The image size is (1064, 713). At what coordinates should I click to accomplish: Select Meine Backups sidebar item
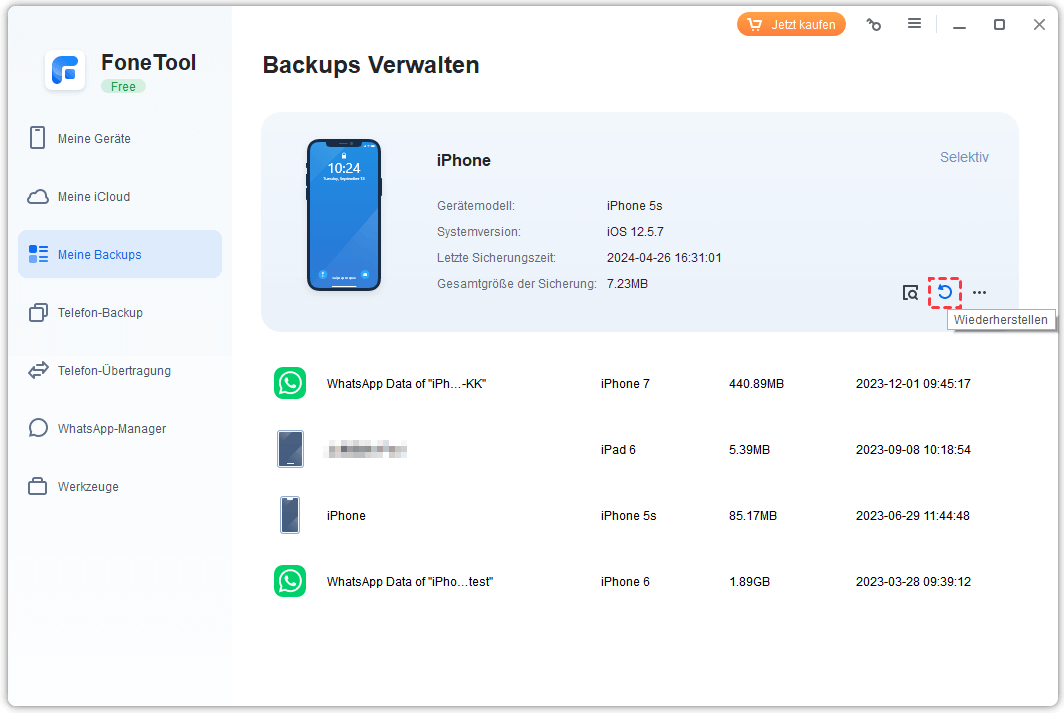[x=99, y=255]
